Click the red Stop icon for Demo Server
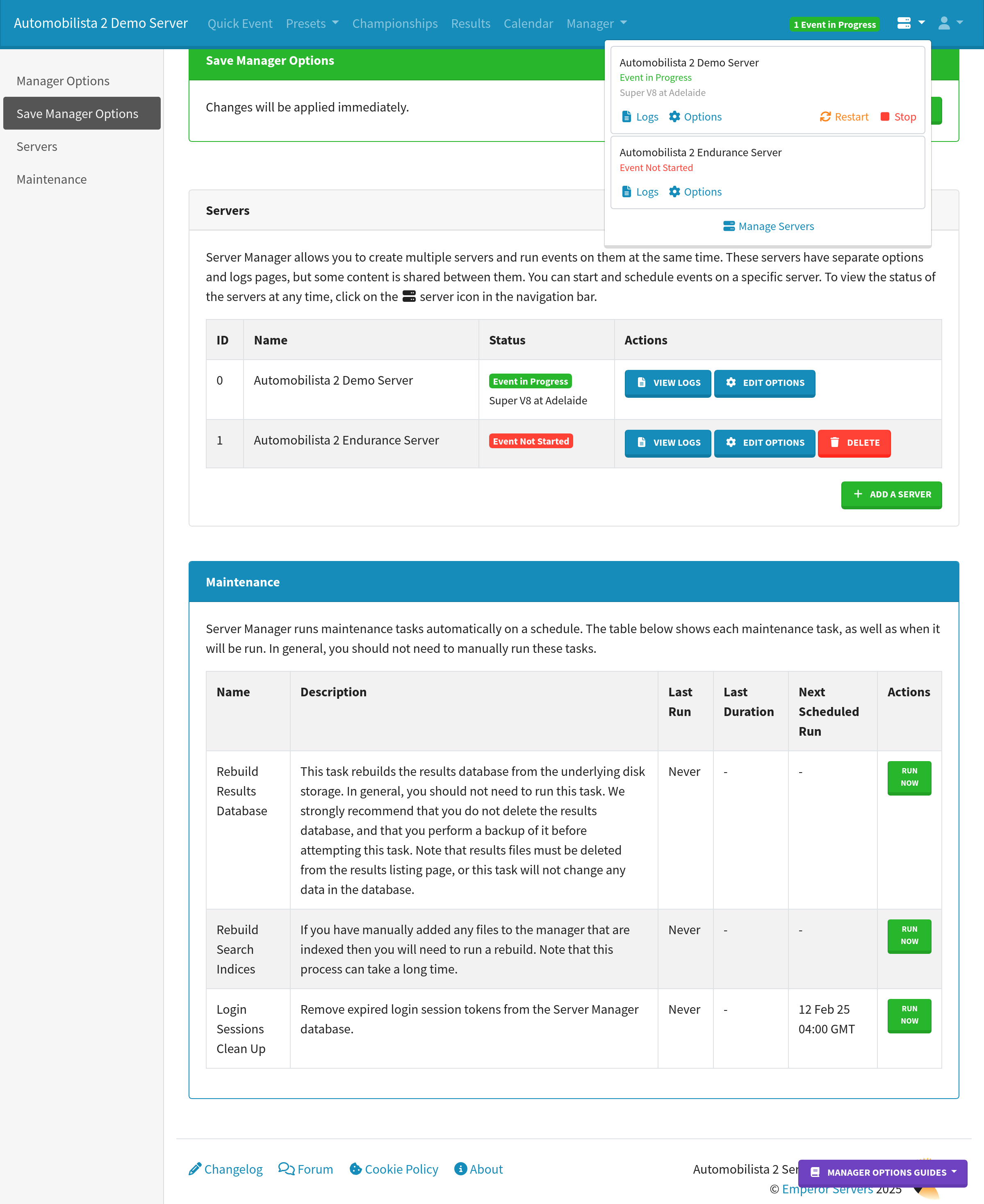This screenshot has height=1204, width=984. point(885,117)
